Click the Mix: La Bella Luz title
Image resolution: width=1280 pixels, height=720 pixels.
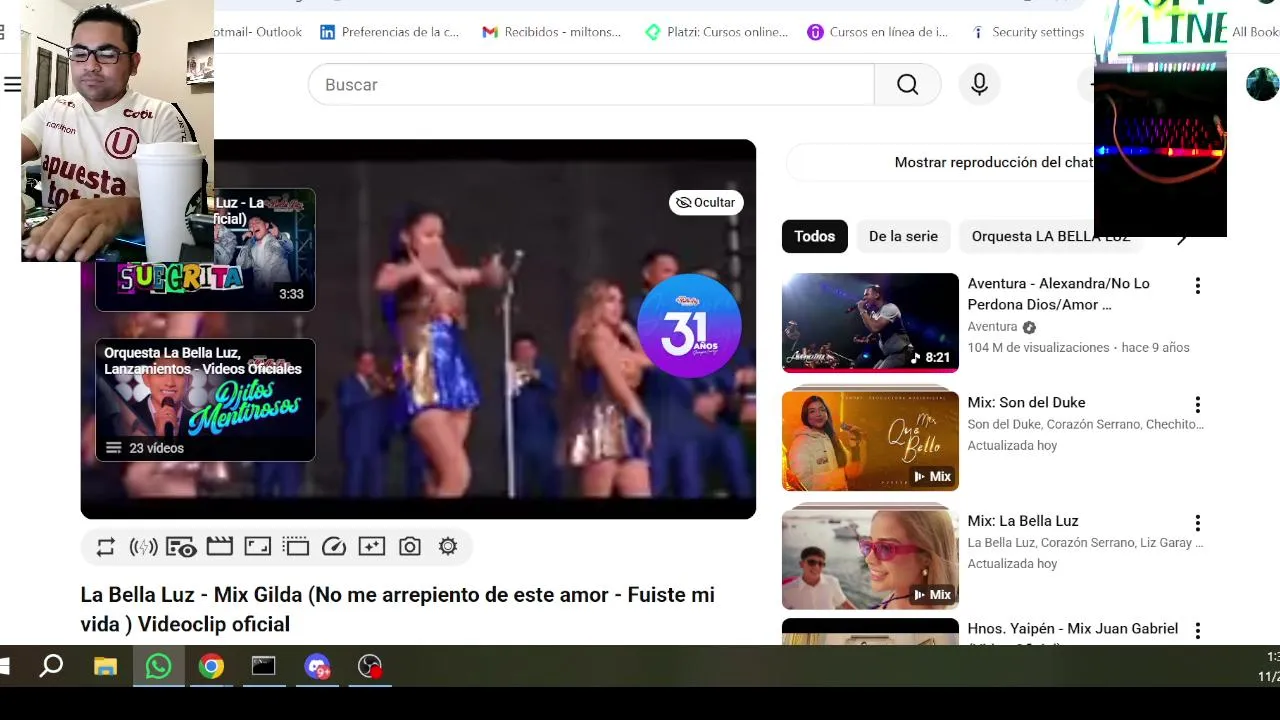coord(1023,521)
